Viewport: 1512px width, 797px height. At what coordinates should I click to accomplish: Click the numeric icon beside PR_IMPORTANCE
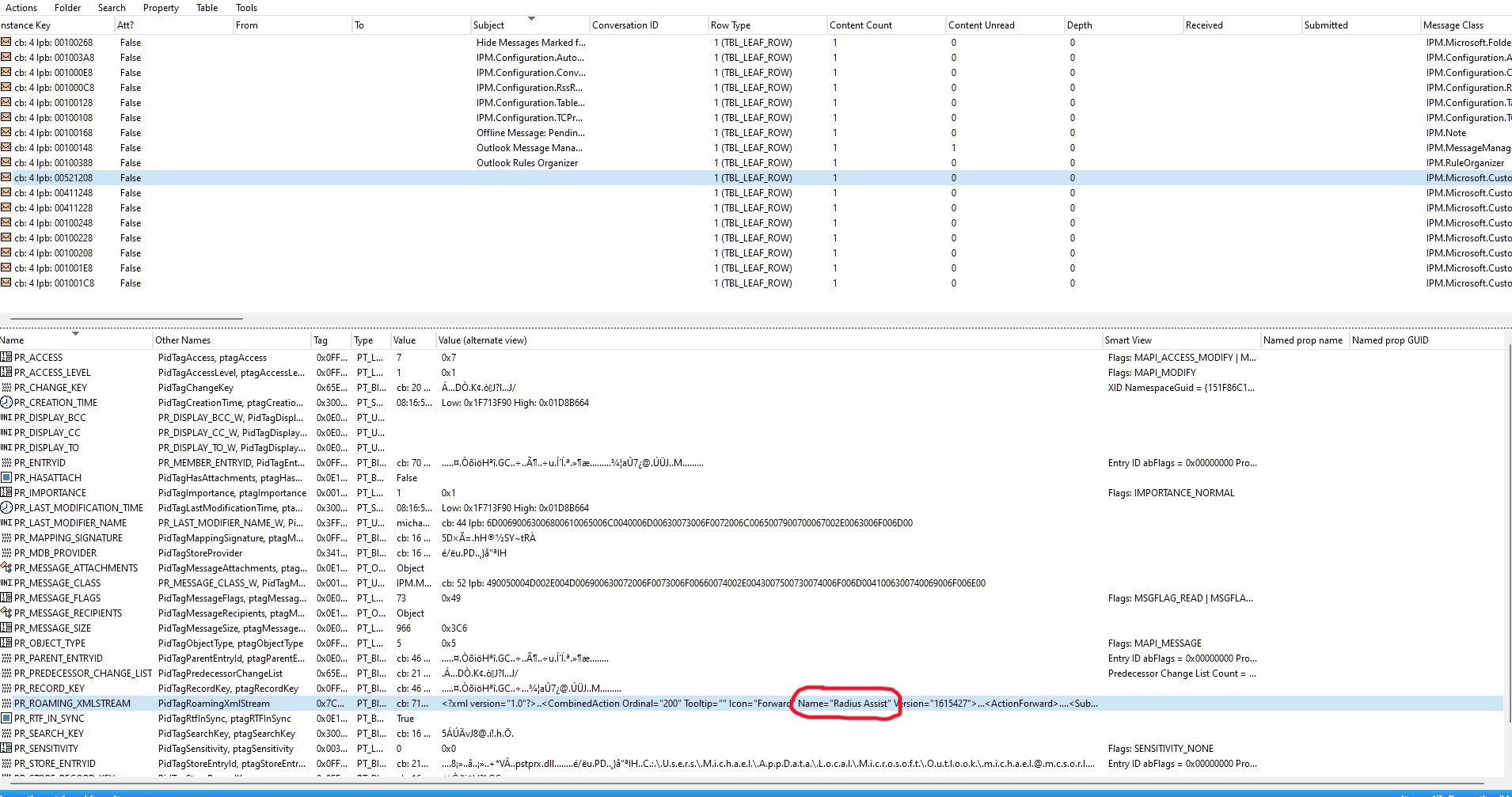(7, 492)
